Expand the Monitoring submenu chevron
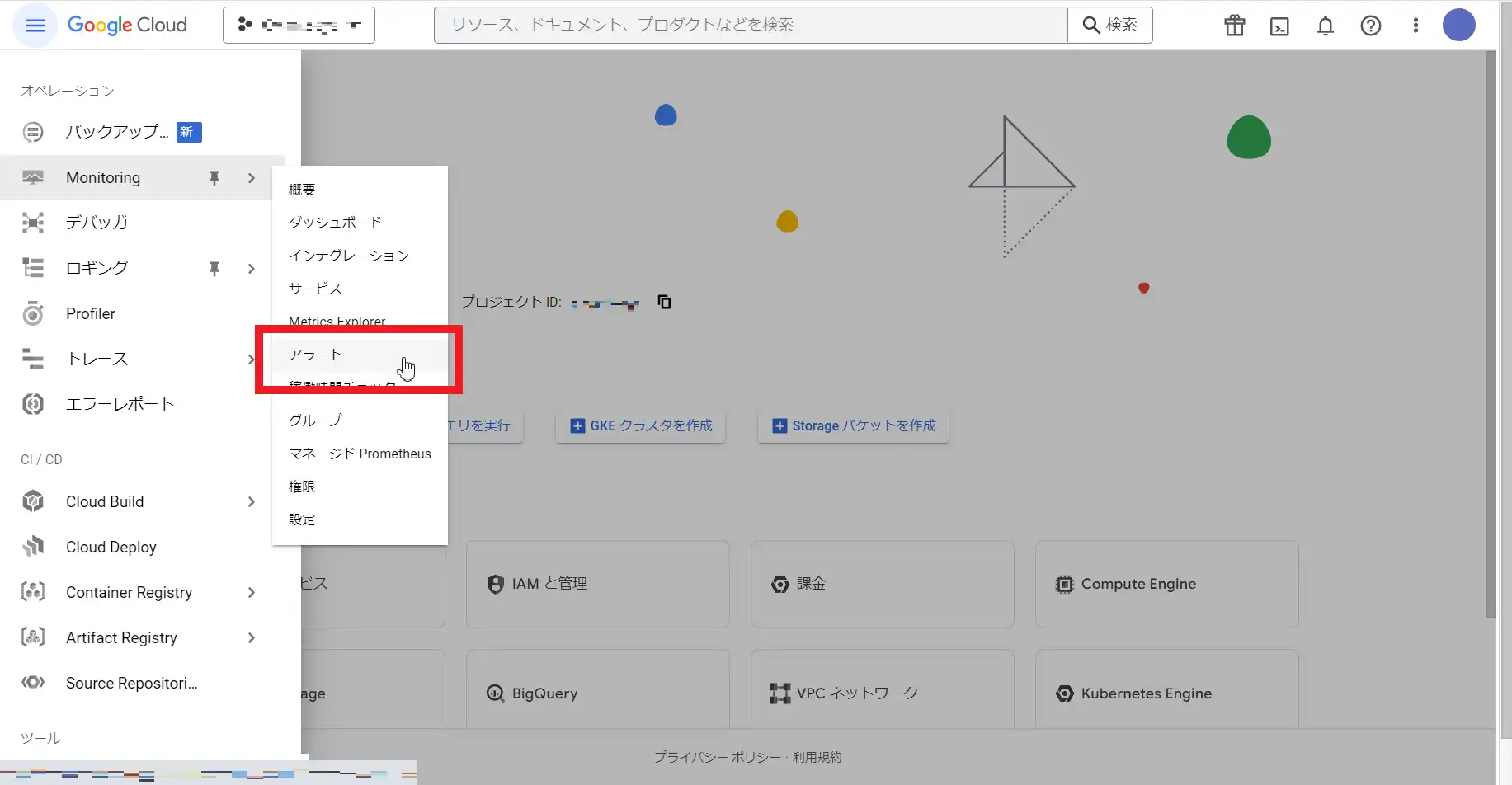Image resolution: width=1512 pixels, height=785 pixels. [252, 177]
